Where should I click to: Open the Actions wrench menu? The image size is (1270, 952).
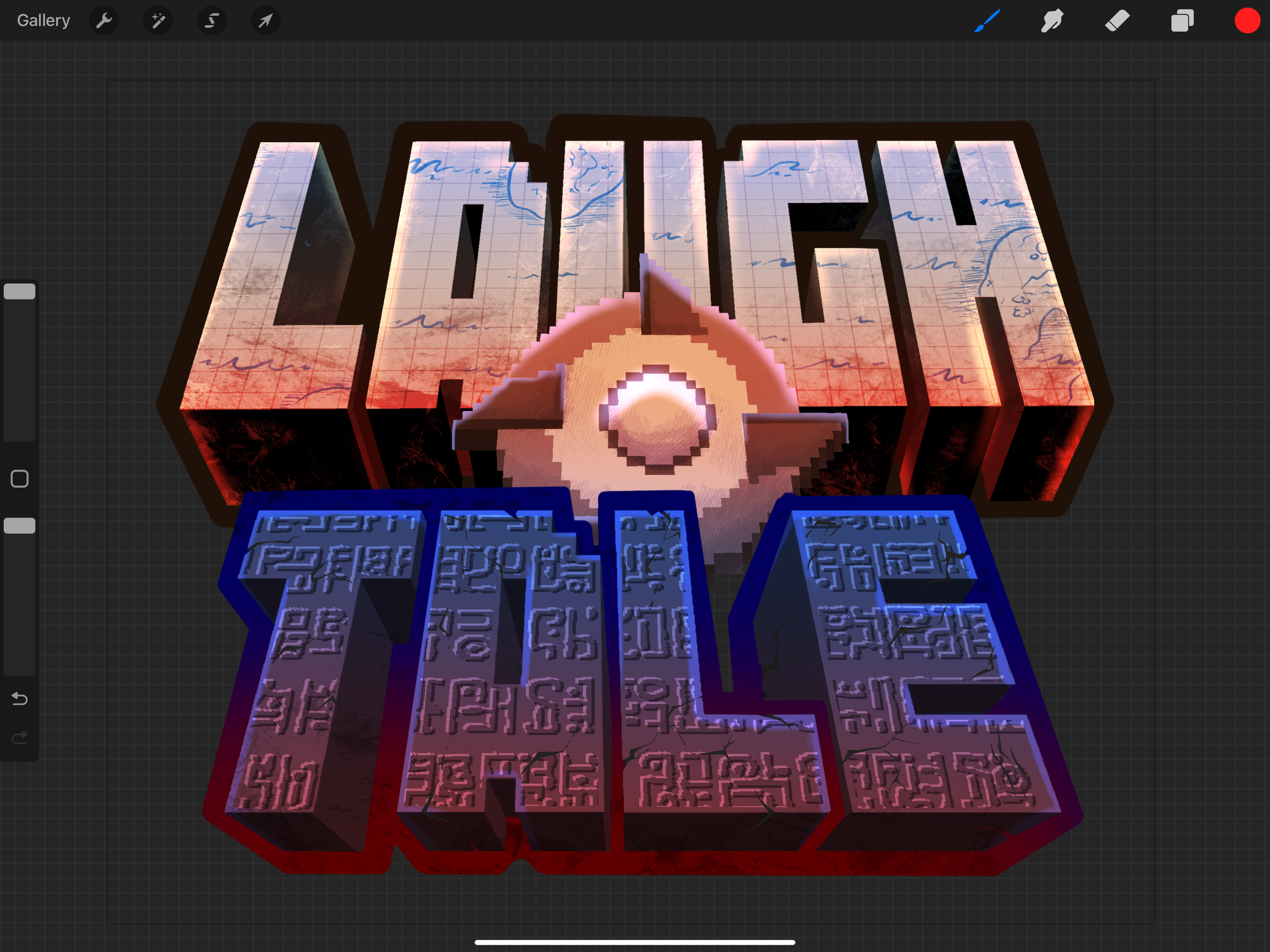coord(104,21)
